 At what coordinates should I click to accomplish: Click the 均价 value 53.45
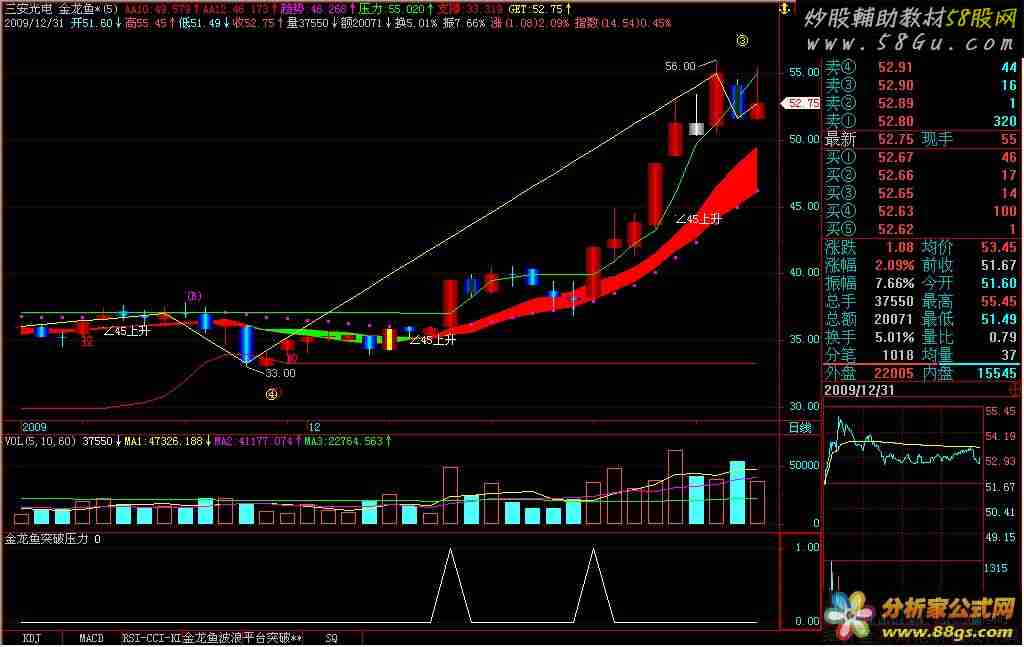tap(999, 247)
